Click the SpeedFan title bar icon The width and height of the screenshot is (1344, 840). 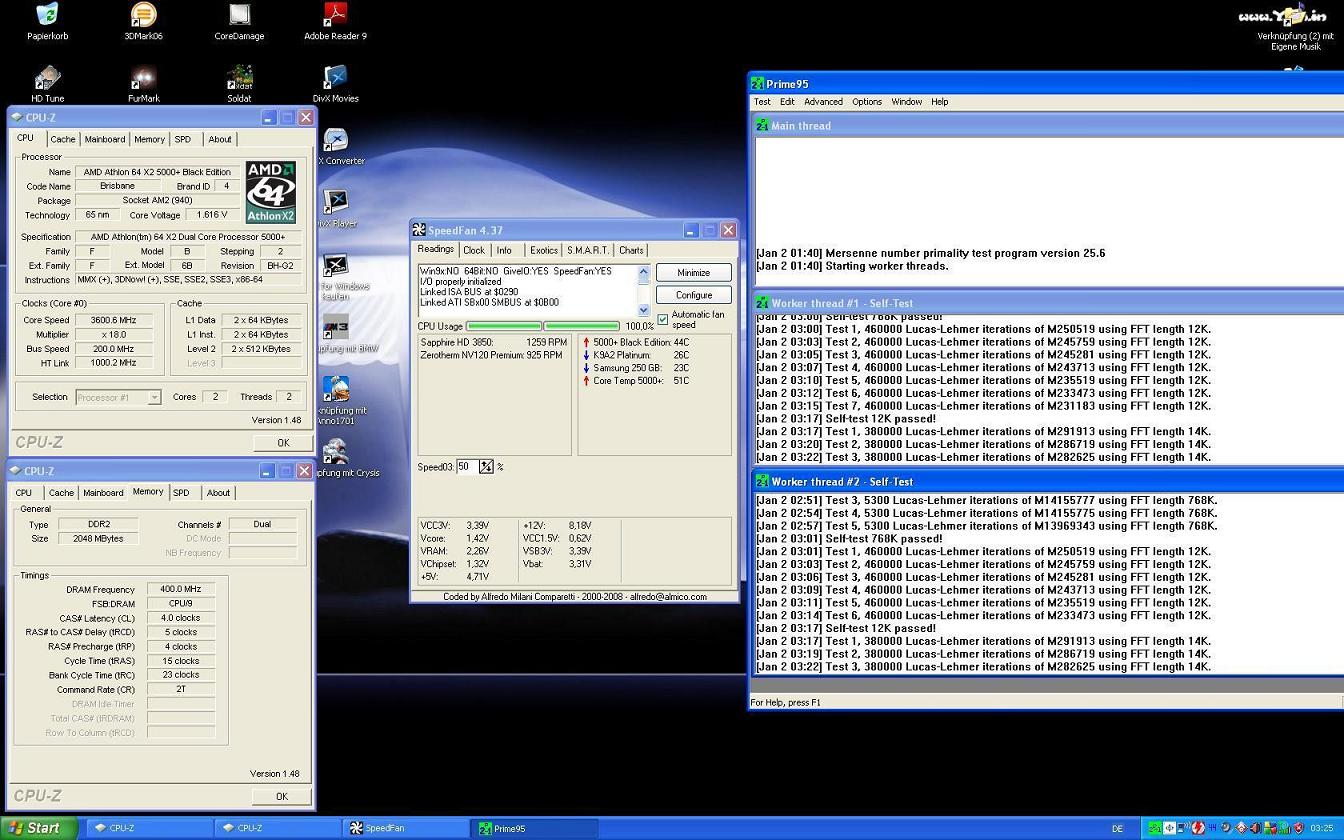click(x=419, y=230)
